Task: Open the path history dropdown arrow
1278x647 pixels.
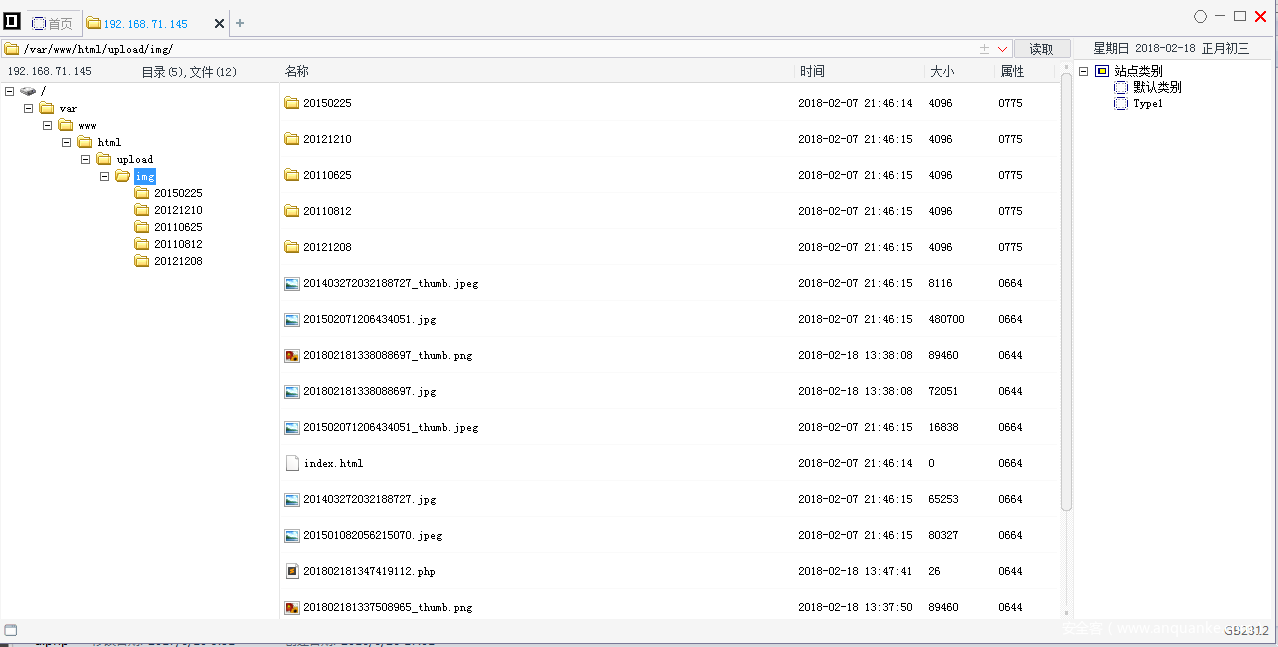Action: (x=1002, y=49)
